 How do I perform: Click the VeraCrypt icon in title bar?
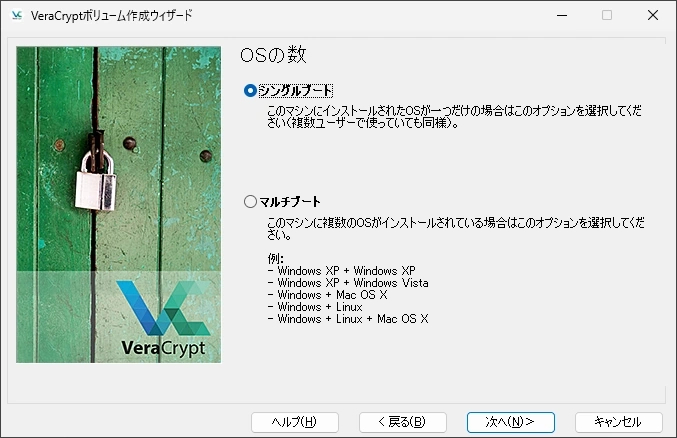17,16
